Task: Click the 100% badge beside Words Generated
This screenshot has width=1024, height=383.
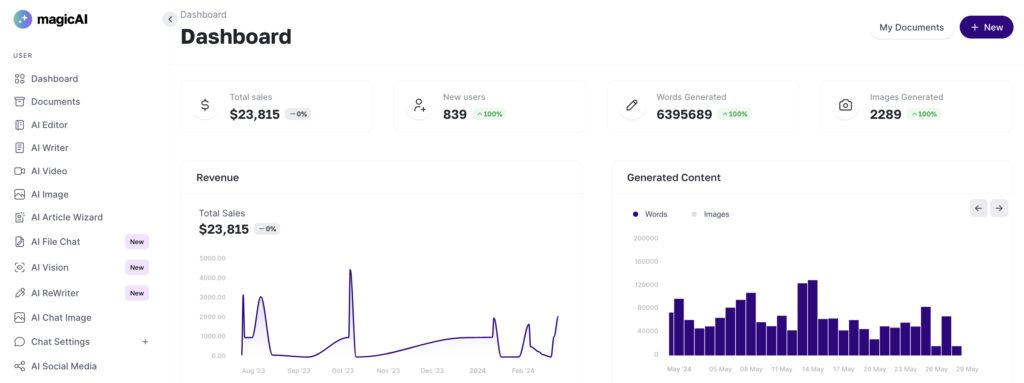Action: point(735,114)
